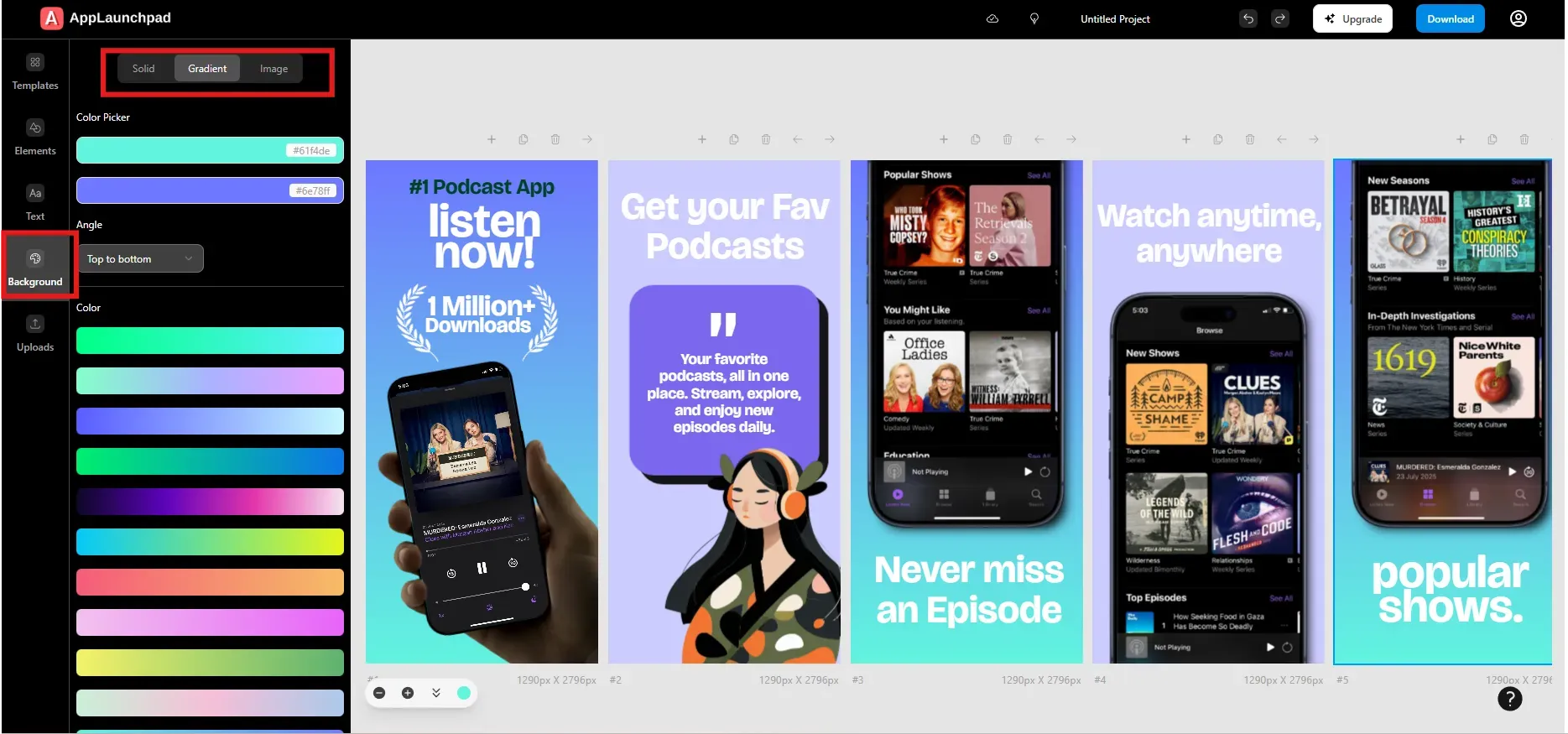Edit the second gradient color #6e78ff
Image resolution: width=1568 pixels, height=734 pixels.
point(210,190)
